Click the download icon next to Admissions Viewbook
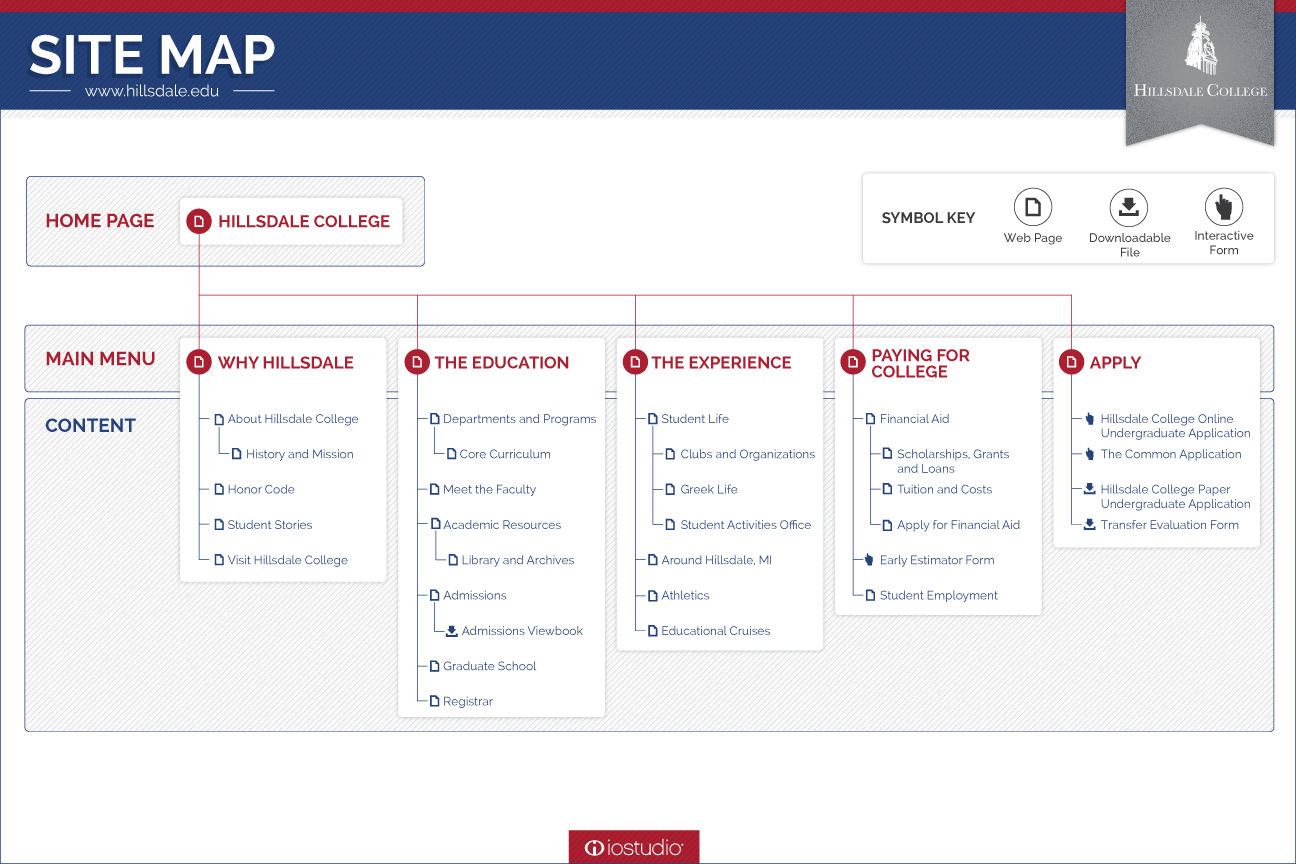The width and height of the screenshot is (1296, 864). click(452, 631)
